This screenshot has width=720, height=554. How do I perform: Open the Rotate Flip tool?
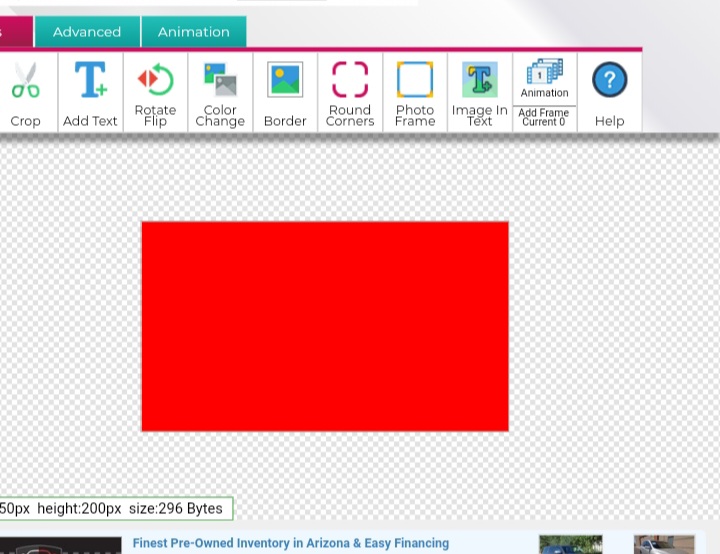tap(155, 93)
